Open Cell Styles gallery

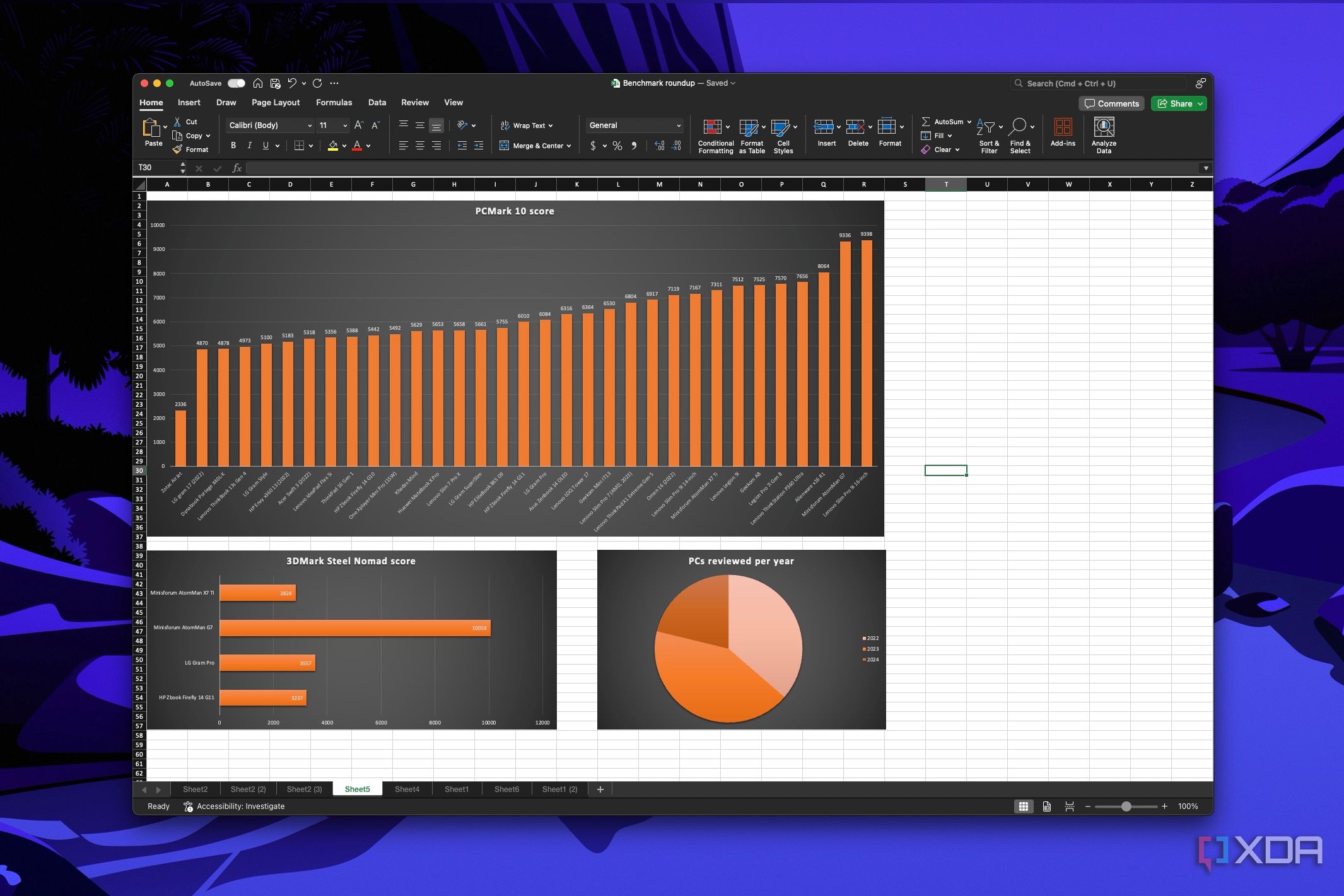pos(783,135)
